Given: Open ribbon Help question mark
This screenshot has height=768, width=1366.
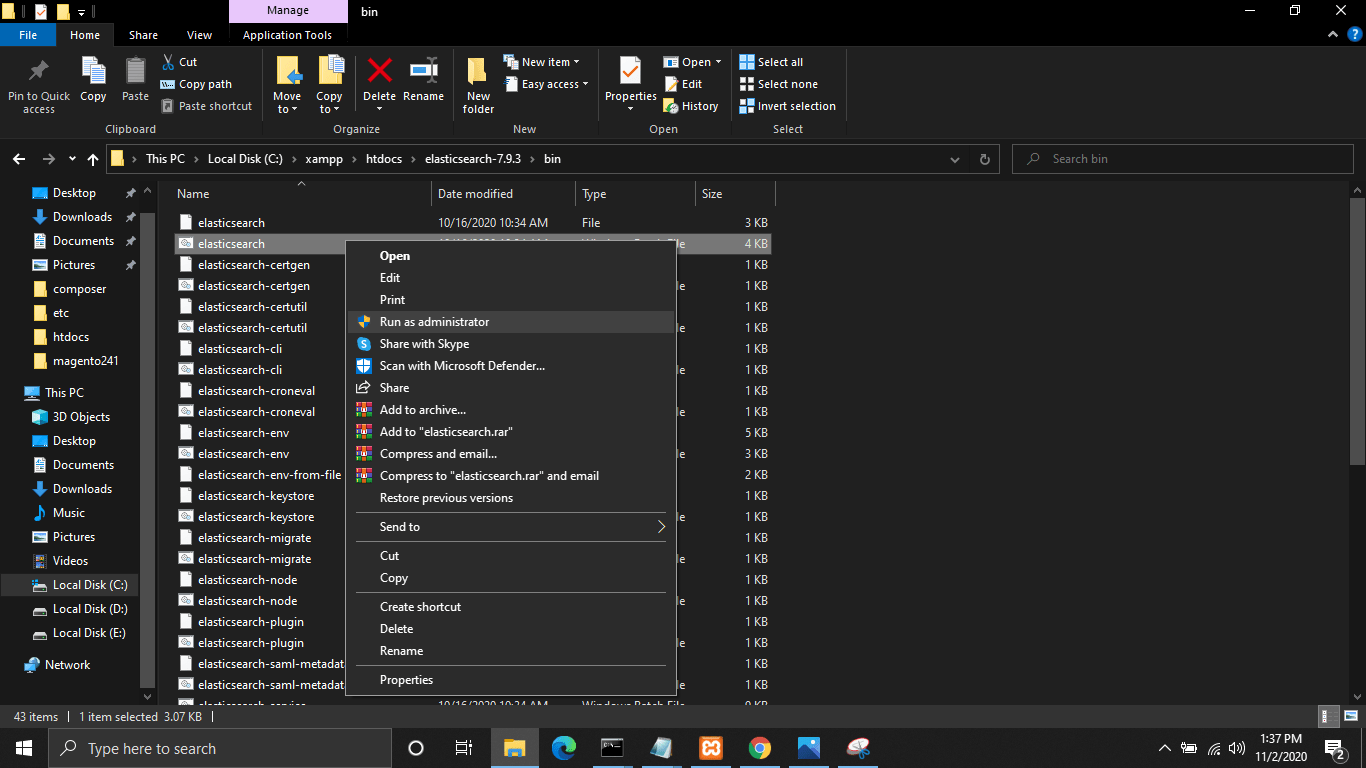Looking at the screenshot, I should [1355, 35].
